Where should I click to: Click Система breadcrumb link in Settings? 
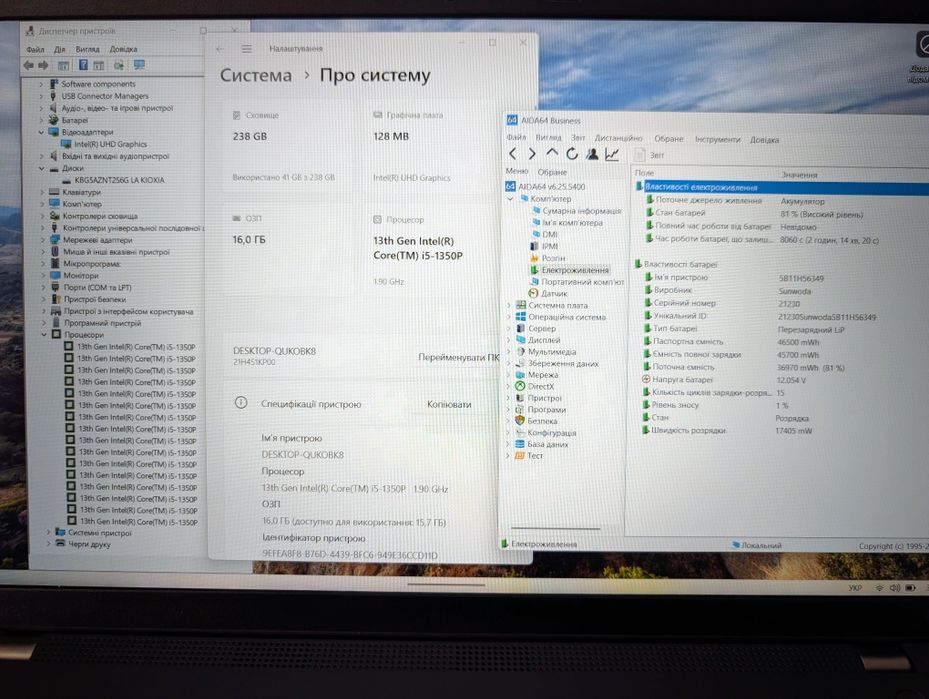pos(256,76)
